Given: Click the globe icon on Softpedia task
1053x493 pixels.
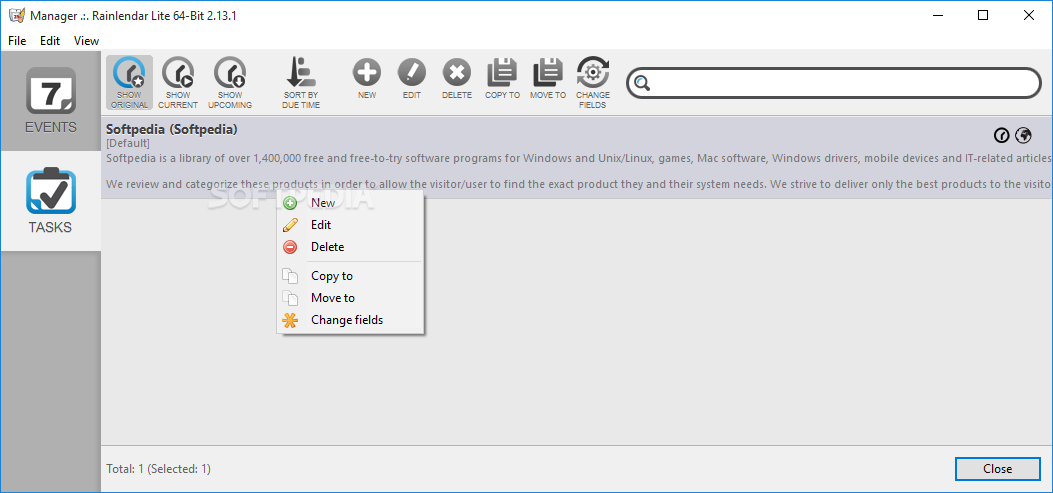Looking at the screenshot, I should tap(1023, 136).
